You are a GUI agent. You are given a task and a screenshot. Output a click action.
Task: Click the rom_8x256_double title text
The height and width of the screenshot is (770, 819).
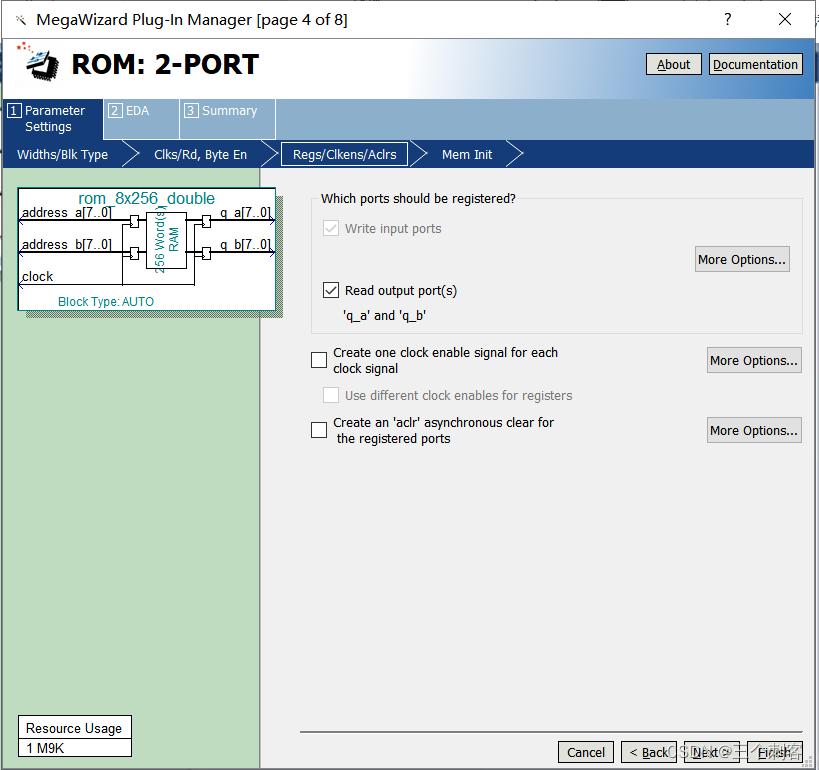[146, 198]
